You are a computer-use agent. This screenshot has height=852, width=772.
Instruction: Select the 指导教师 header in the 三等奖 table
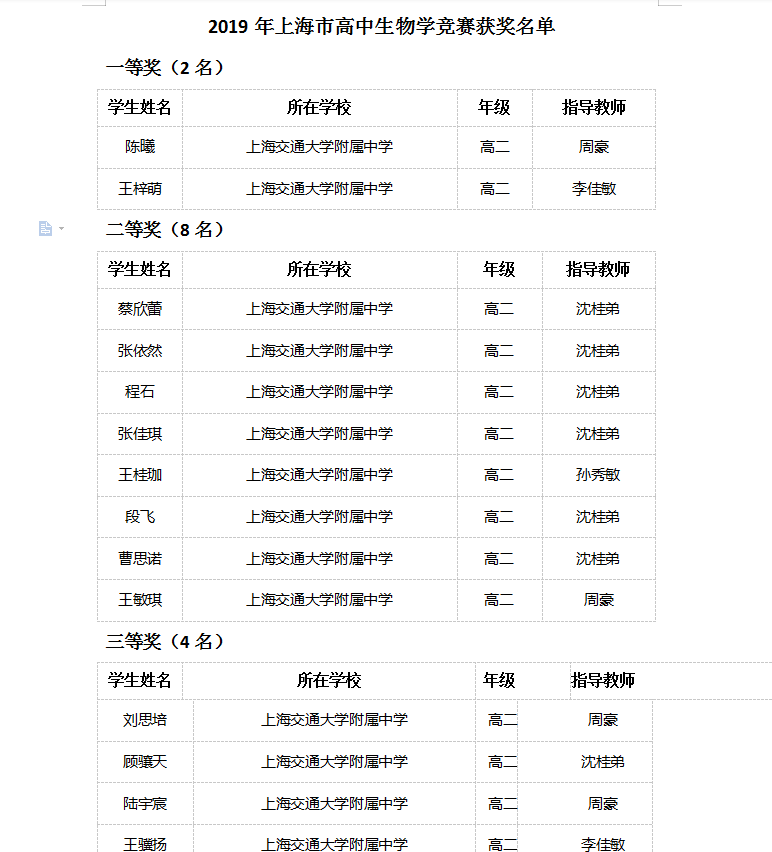tap(603, 680)
